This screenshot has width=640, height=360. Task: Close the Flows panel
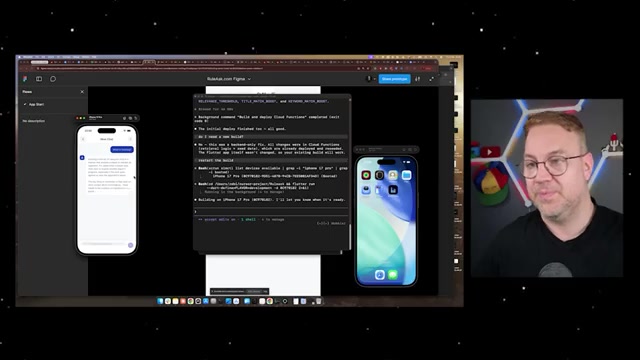click(82, 92)
